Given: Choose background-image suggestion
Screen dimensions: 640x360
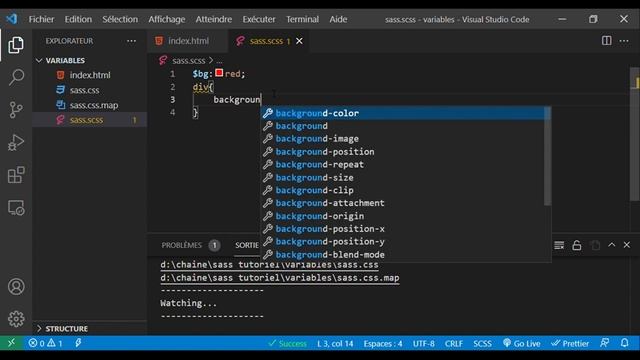Looking at the screenshot, I should pyautogui.click(x=403, y=139).
